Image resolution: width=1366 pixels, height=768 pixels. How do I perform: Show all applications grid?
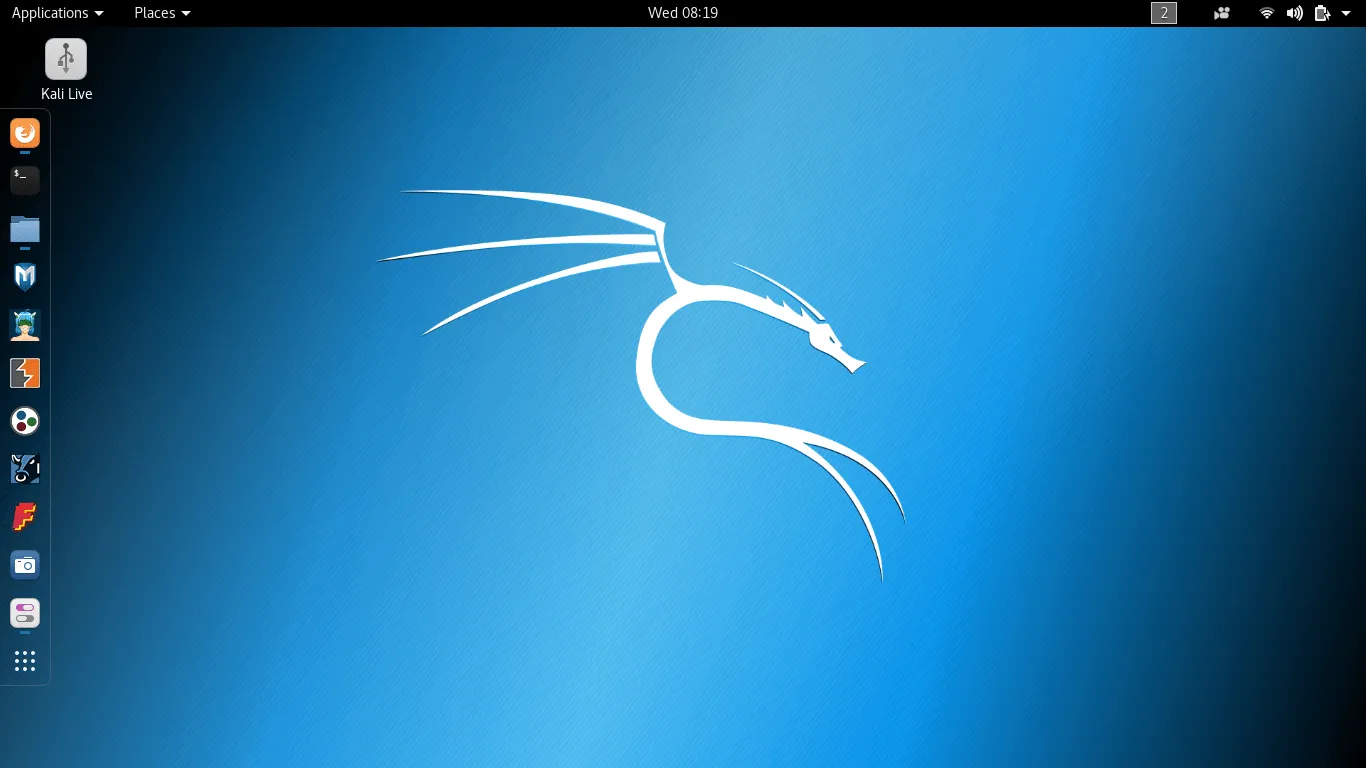point(25,661)
